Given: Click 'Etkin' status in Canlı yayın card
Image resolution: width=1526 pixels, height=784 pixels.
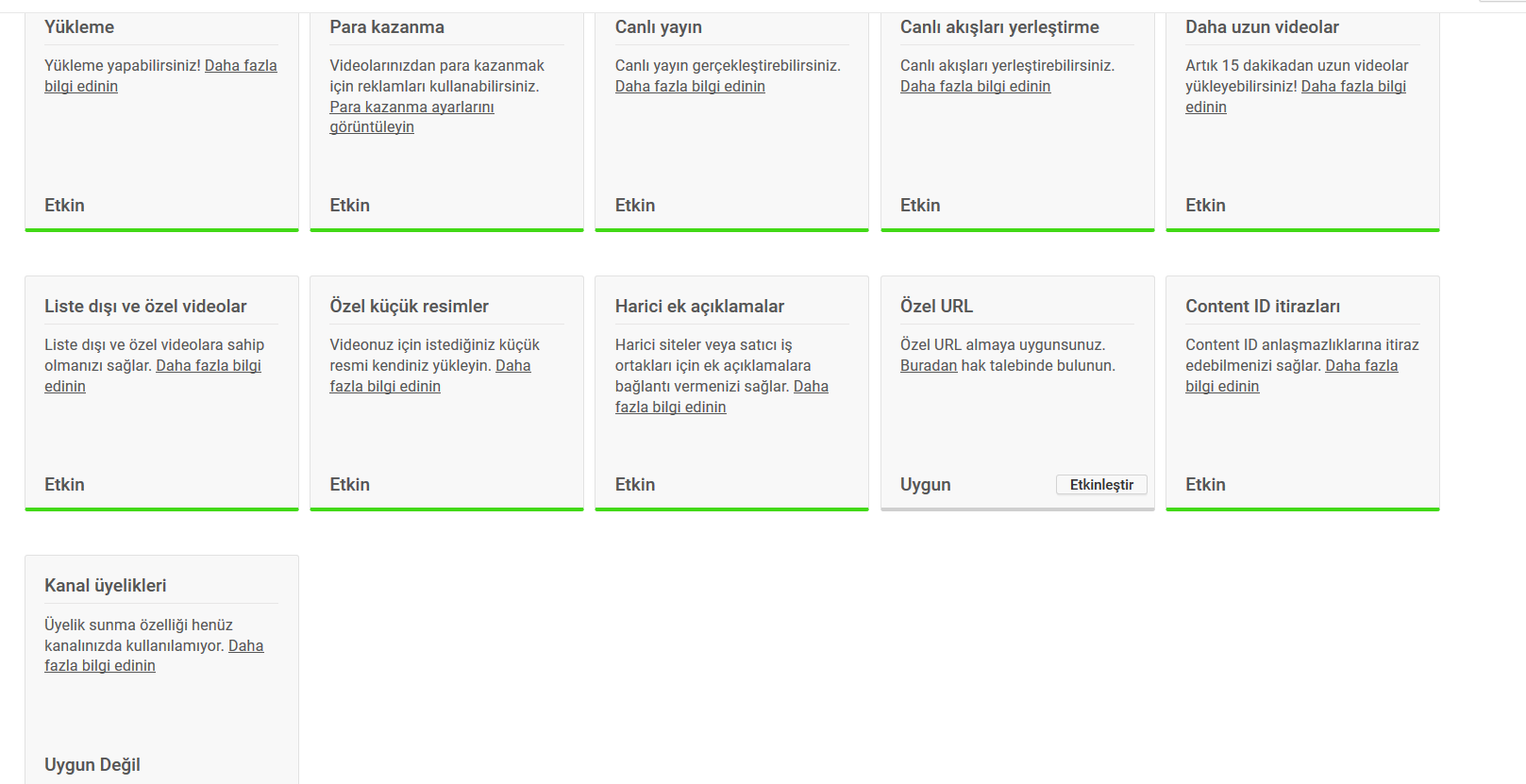Looking at the screenshot, I should [x=635, y=205].
